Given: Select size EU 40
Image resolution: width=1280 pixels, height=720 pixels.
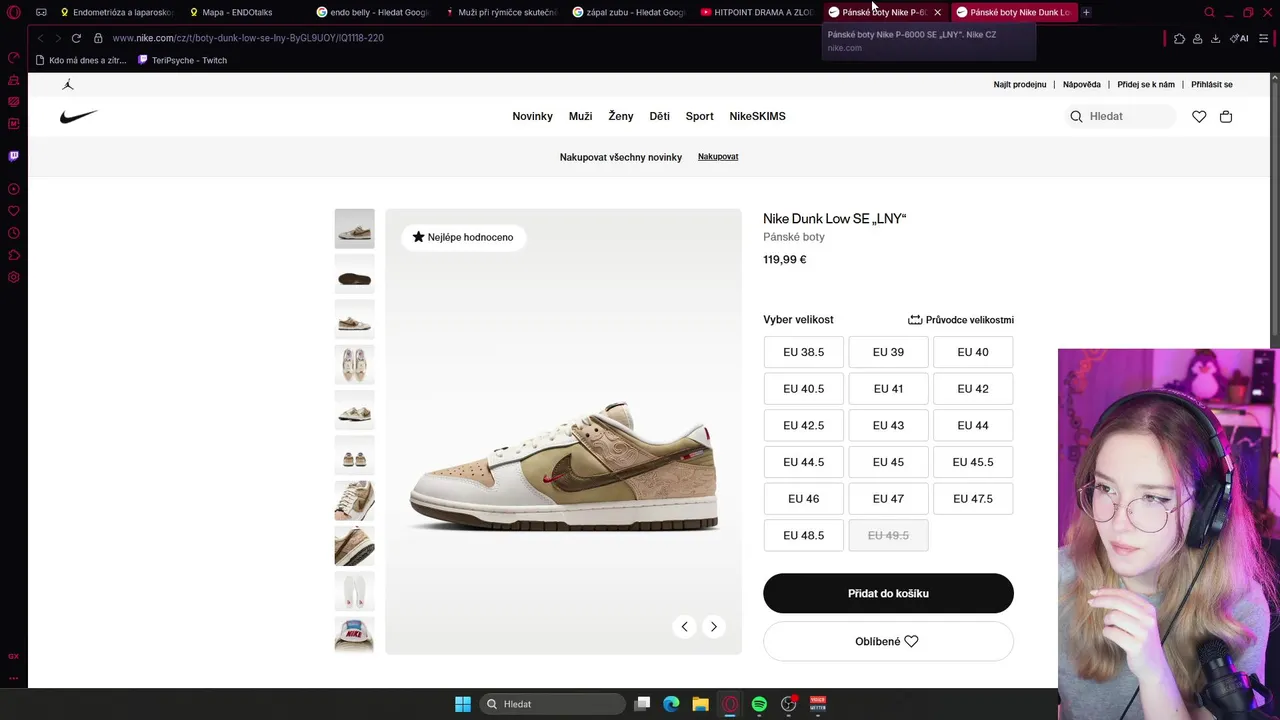Looking at the screenshot, I should [973, 352].
